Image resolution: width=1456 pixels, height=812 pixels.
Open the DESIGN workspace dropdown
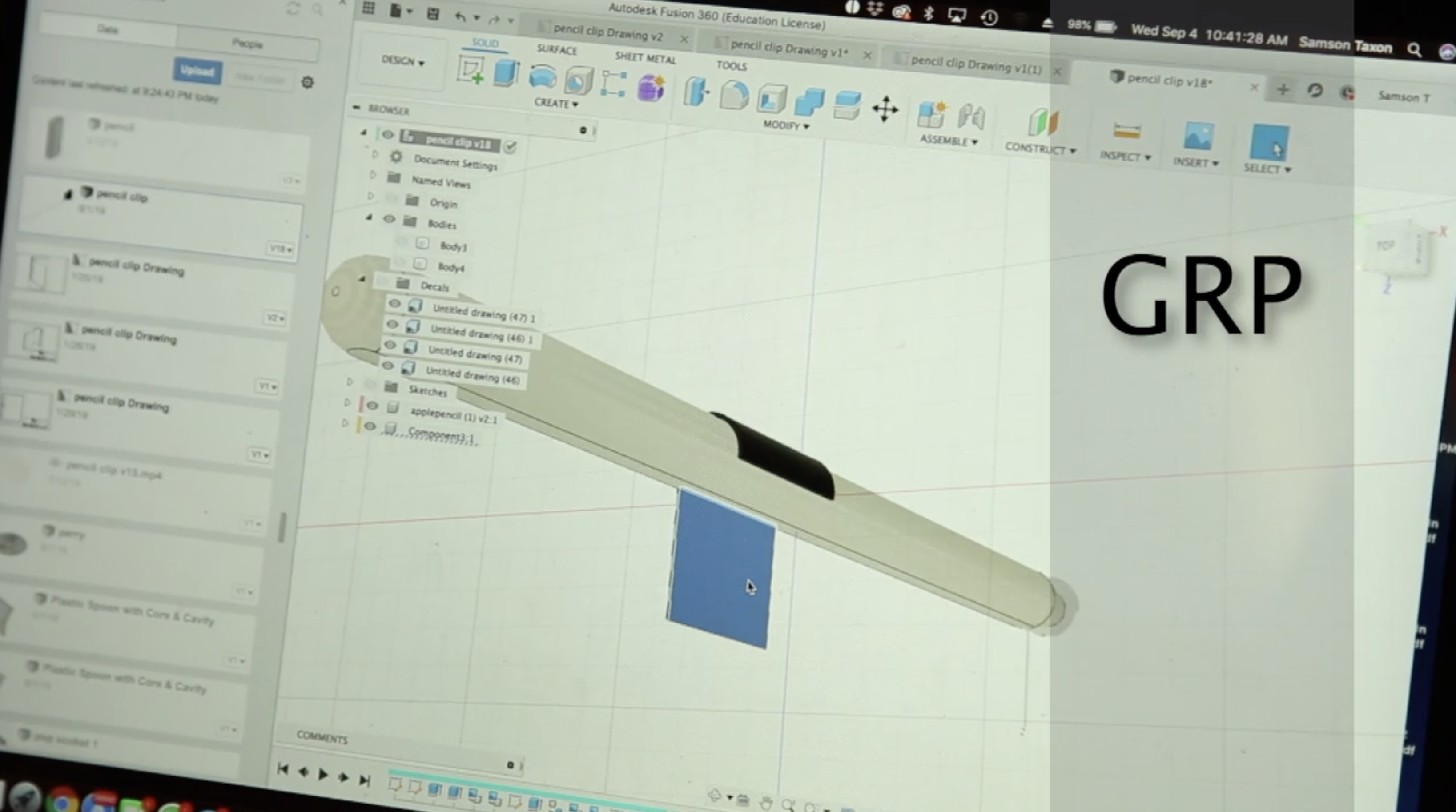point(402,61)
